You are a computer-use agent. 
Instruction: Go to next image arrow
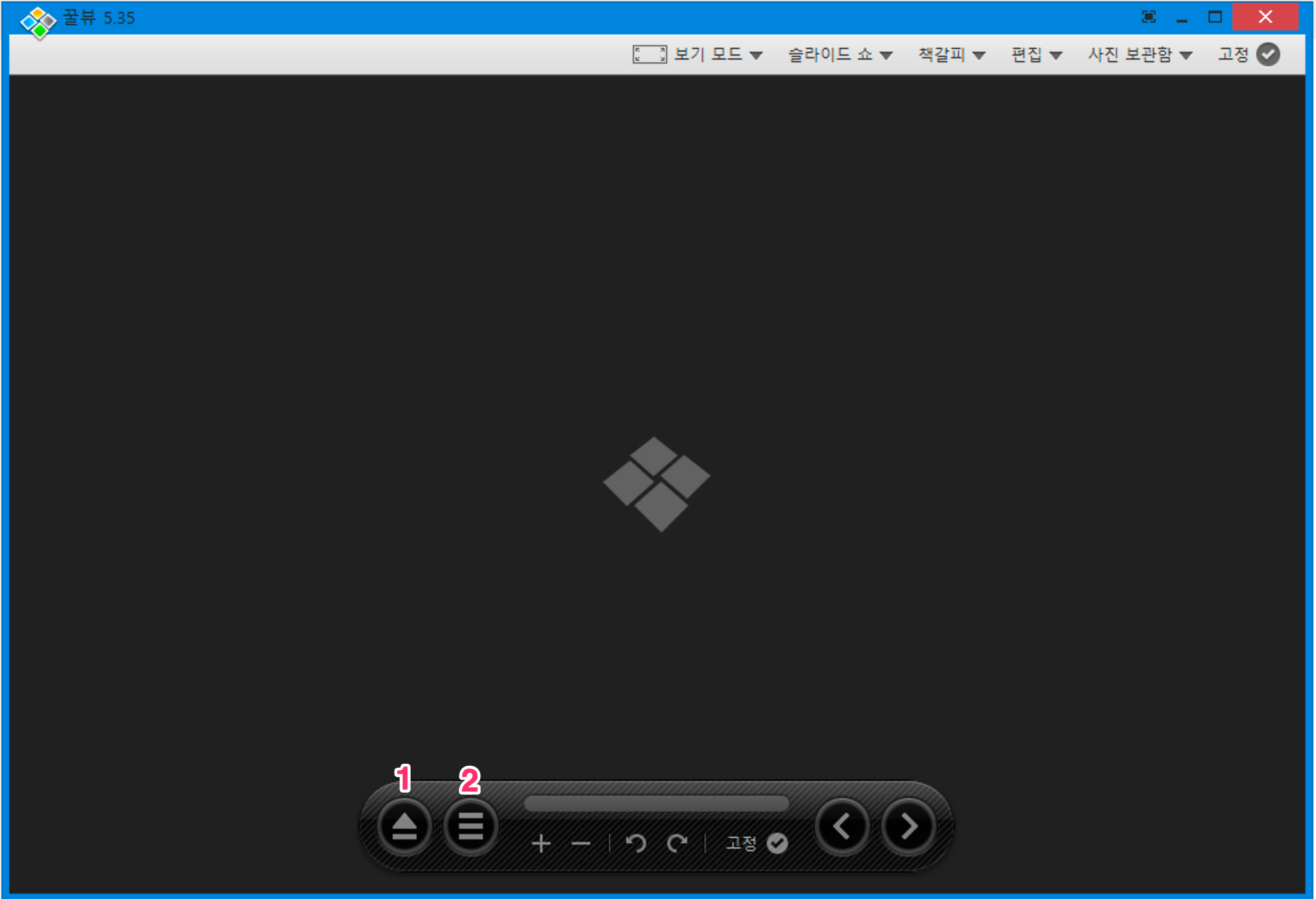pos(908,827)
